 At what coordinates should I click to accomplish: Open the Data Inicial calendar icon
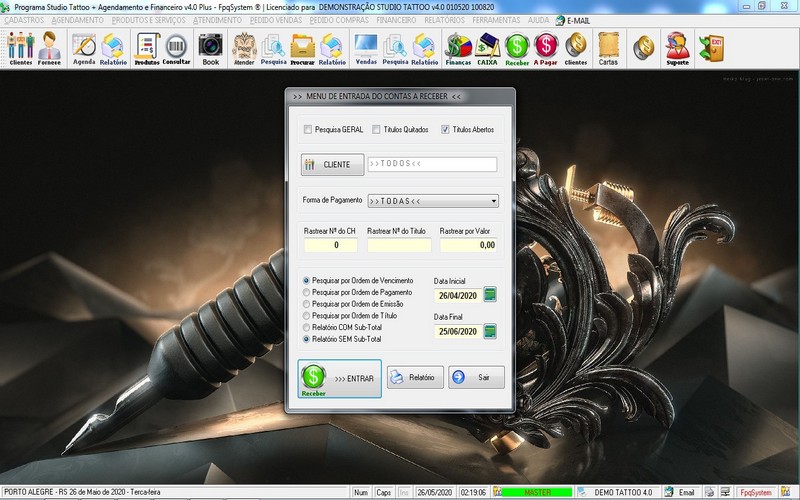point(490,295)
